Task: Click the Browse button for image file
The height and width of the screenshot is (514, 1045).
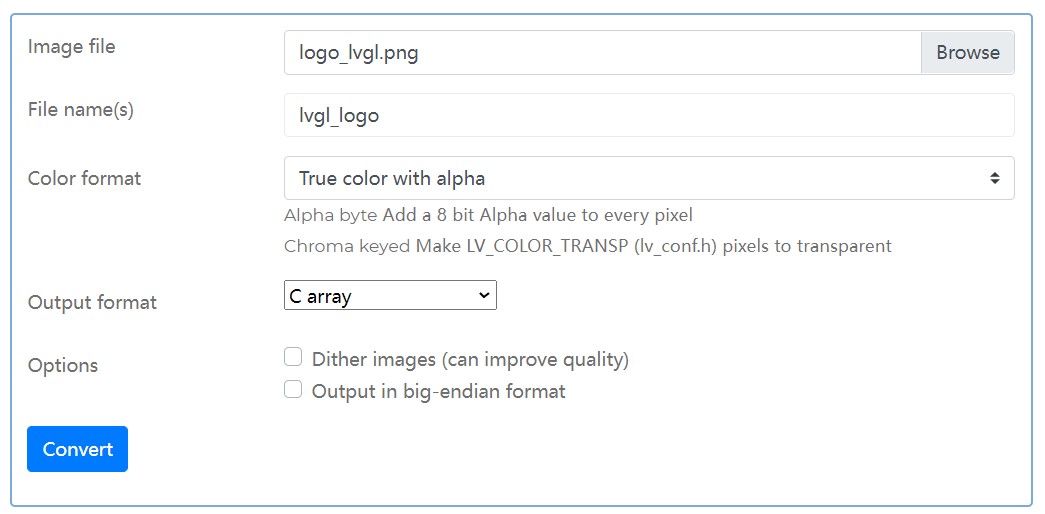Action: click(968, 53)
